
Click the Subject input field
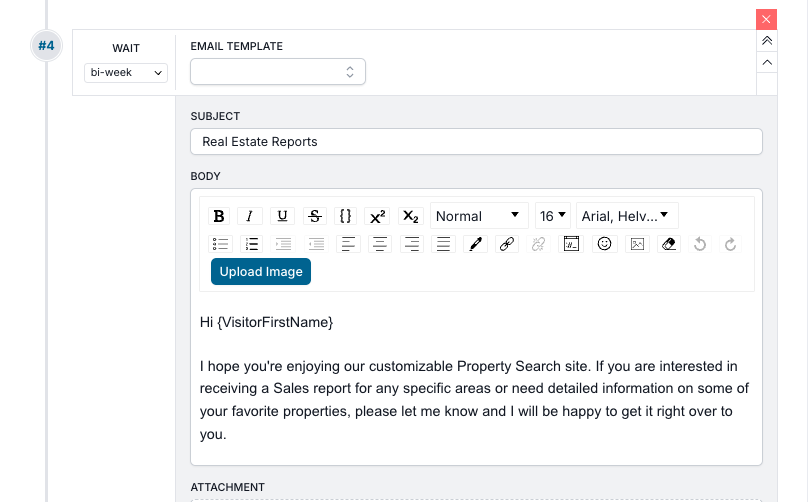(476, 142)
